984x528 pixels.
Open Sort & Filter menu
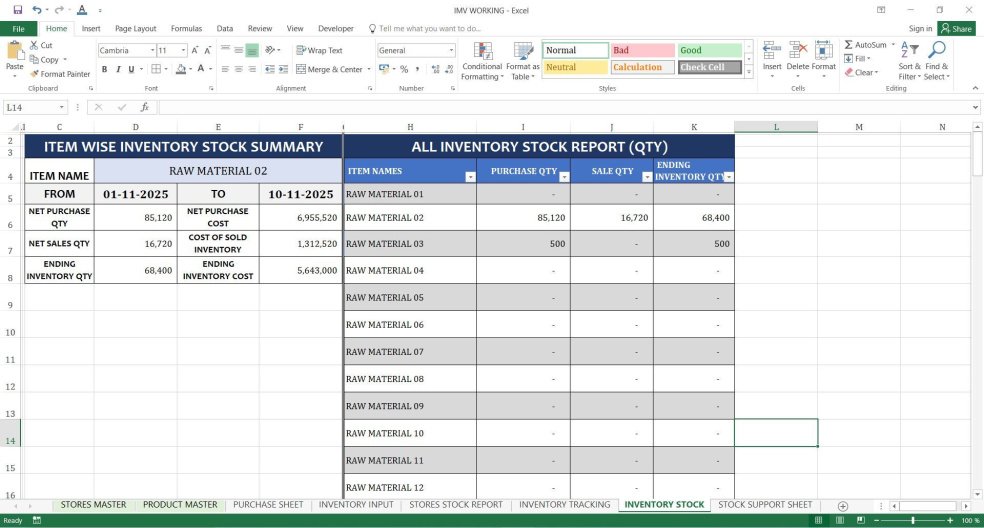click(x=909, y=61)
